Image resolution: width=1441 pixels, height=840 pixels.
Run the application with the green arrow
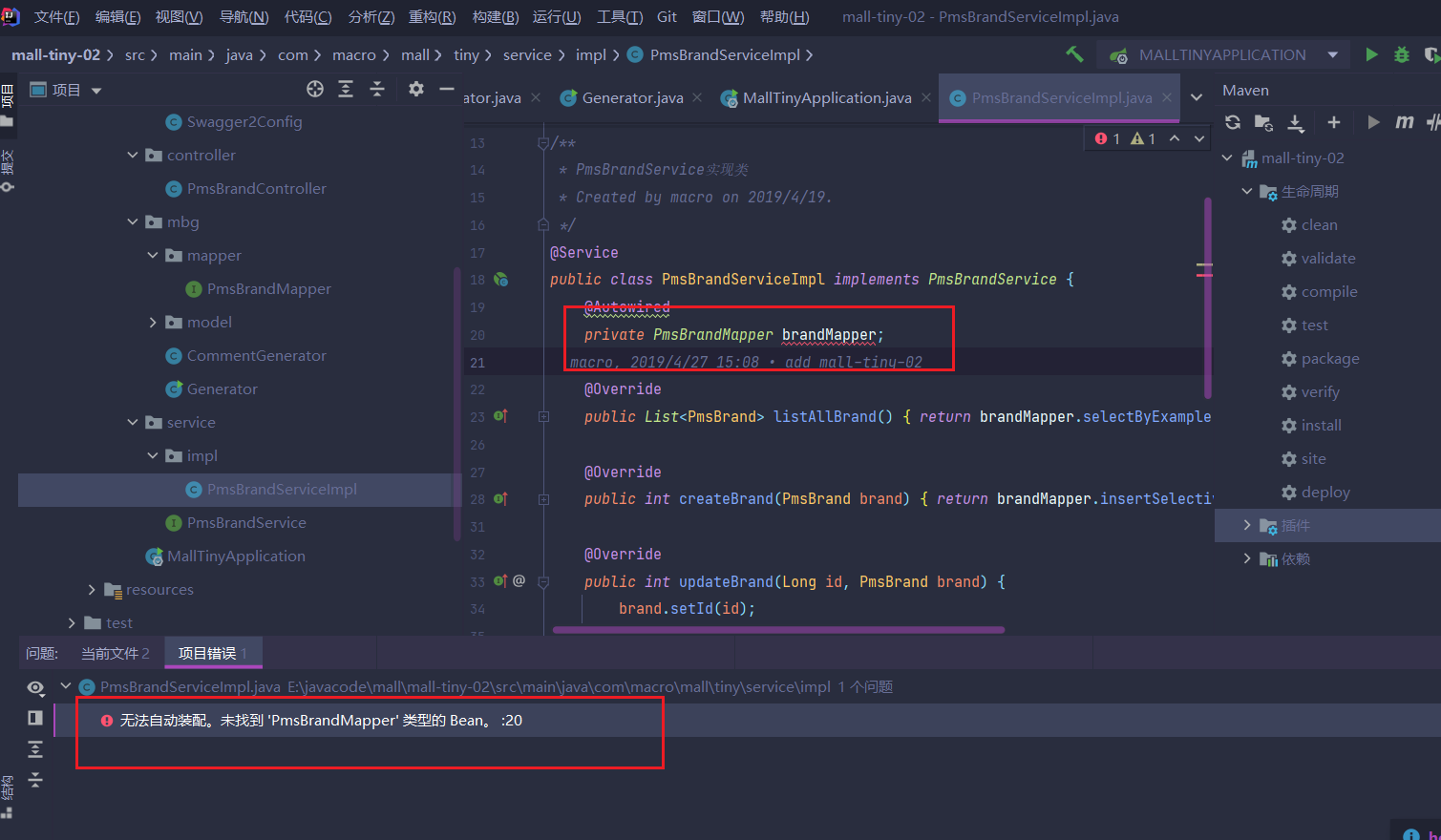coord(1371,54)
